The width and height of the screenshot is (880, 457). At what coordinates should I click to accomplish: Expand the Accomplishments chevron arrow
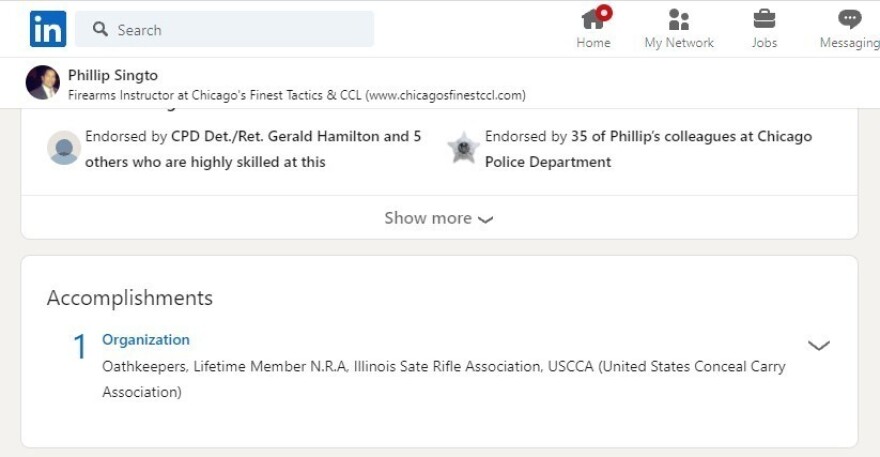click(x=819, y=346)
